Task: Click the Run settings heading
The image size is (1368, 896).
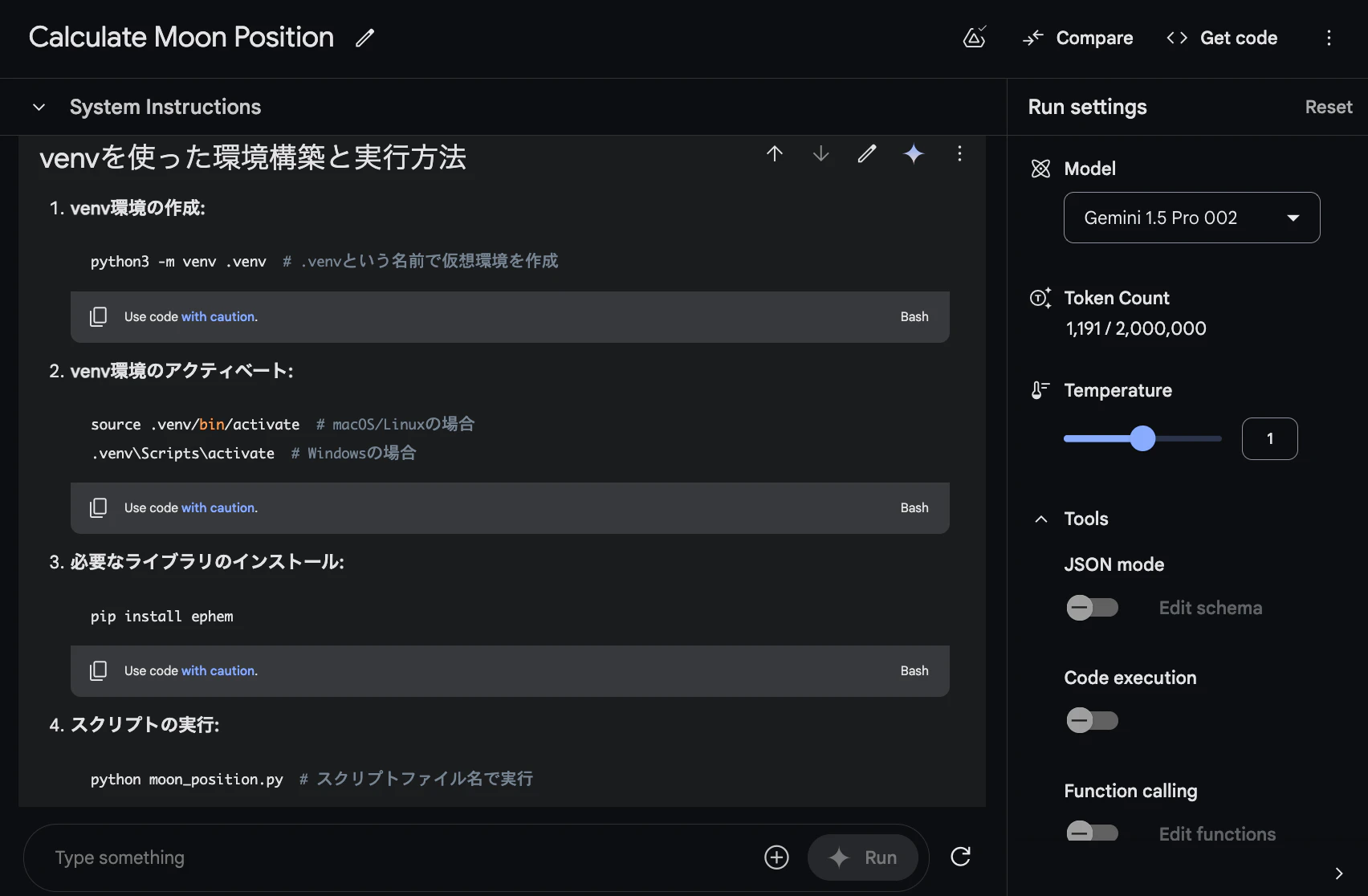Action: pyautogui.click(x=1087, y=107)
